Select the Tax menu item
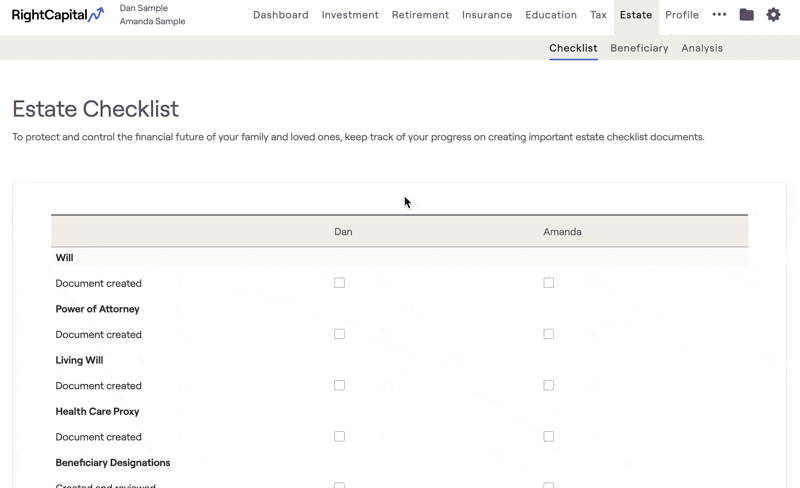800x488 pixels. (x=598, y=15)
